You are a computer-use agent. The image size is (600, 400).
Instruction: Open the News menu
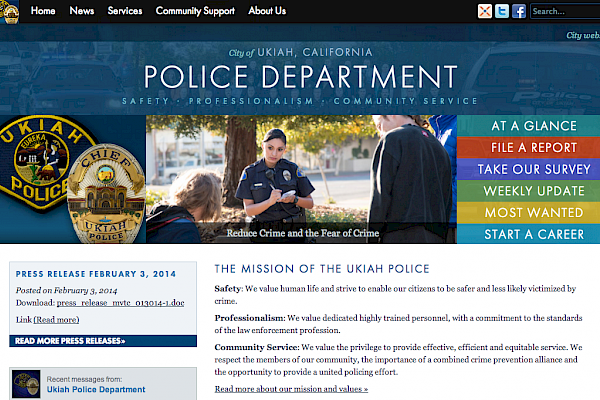pyautogui.click(x=82, y=11)
